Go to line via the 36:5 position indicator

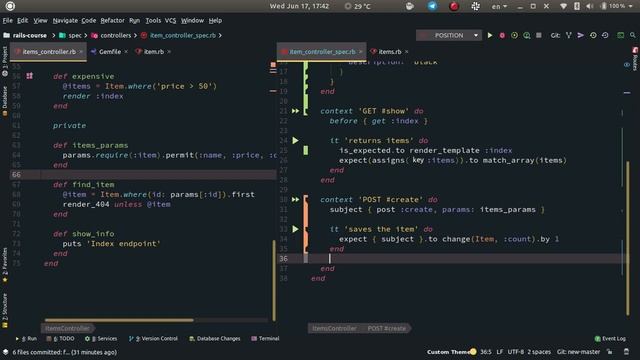tap(486, 352)
